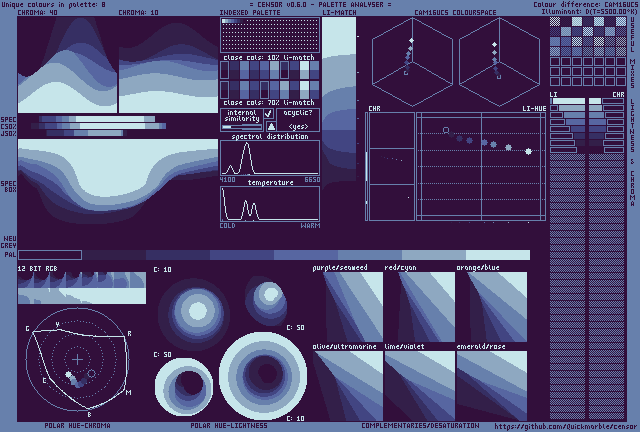Click the 'Y' vertex on hue-chroma polygon
Viewport: 640px width, 432px height.
coord(58,324)
